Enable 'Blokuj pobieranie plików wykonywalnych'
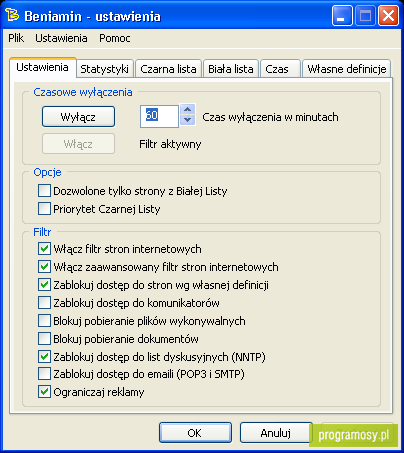 coord(44,321)
